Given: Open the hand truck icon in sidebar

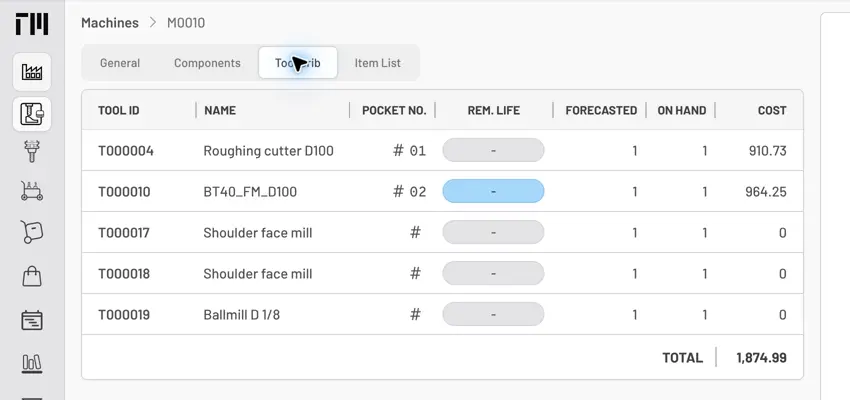Looking at the screenshot, I should pos(32,231).
